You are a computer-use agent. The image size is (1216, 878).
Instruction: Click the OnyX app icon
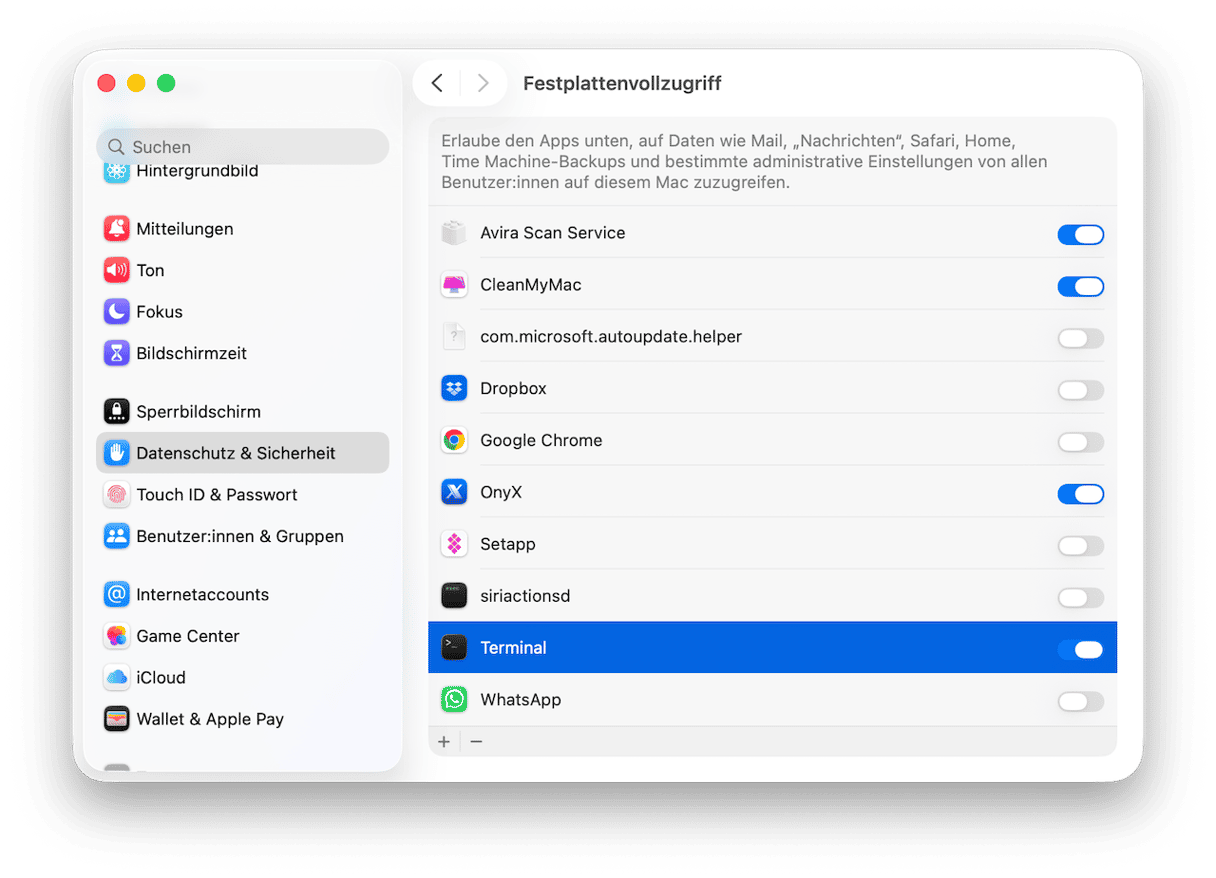point(454,493)
